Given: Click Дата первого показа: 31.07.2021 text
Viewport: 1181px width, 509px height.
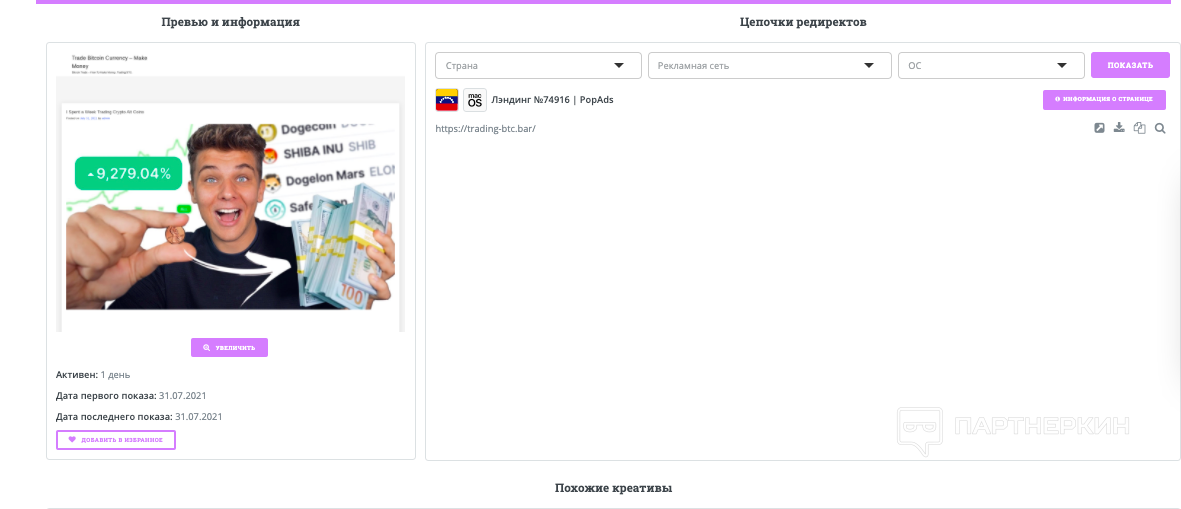Looking at the screenshot, I should pyautogui.click(x=131, y=395).
